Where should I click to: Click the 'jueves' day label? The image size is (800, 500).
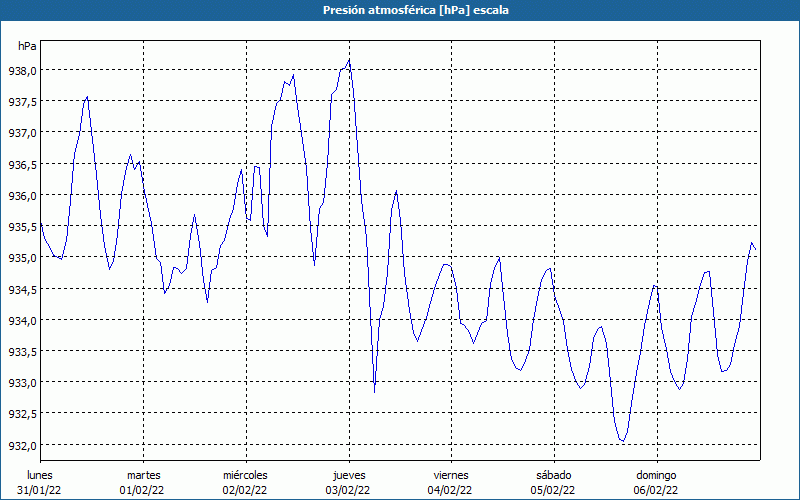coord(349,475)
